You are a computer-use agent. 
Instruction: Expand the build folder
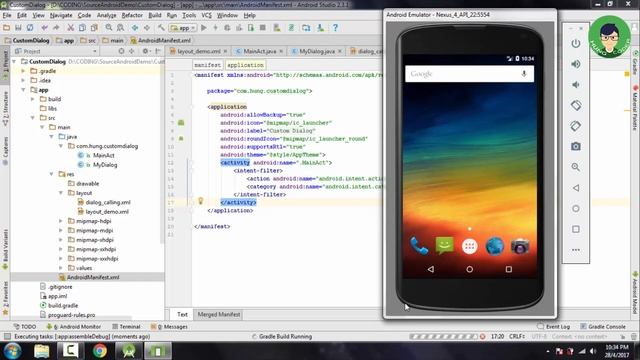coord(33,99)
